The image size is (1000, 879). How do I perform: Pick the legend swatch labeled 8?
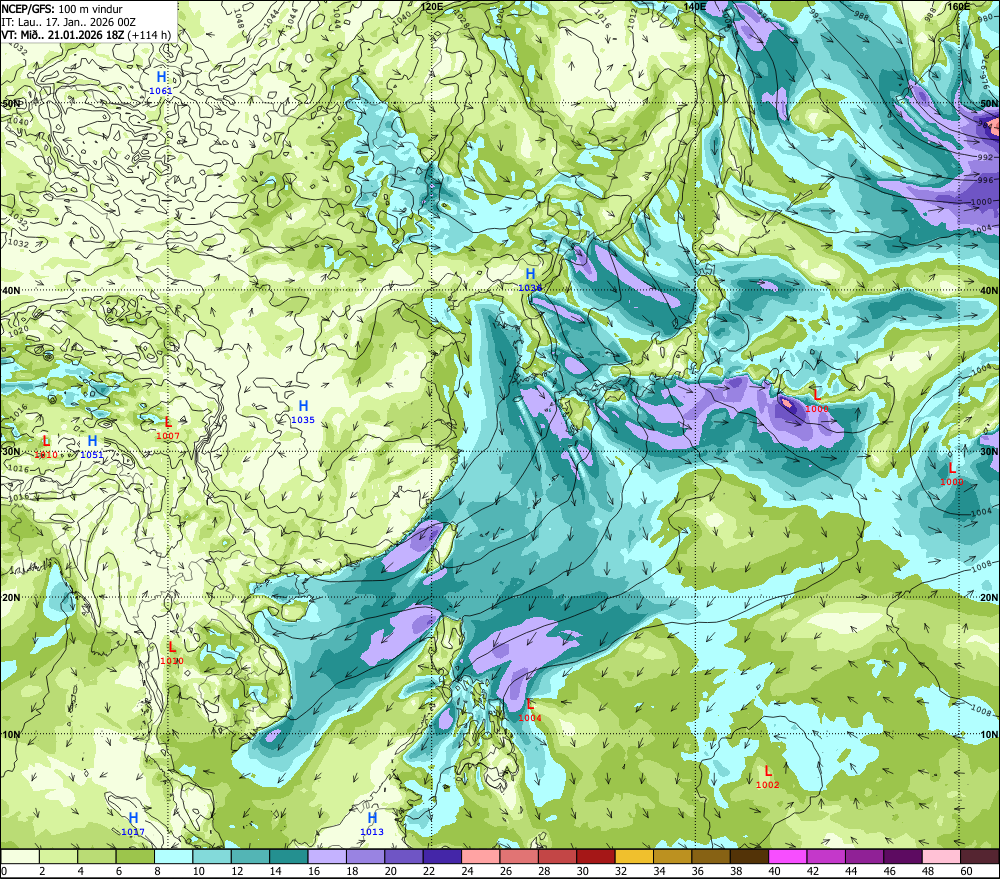coord(173,857)
